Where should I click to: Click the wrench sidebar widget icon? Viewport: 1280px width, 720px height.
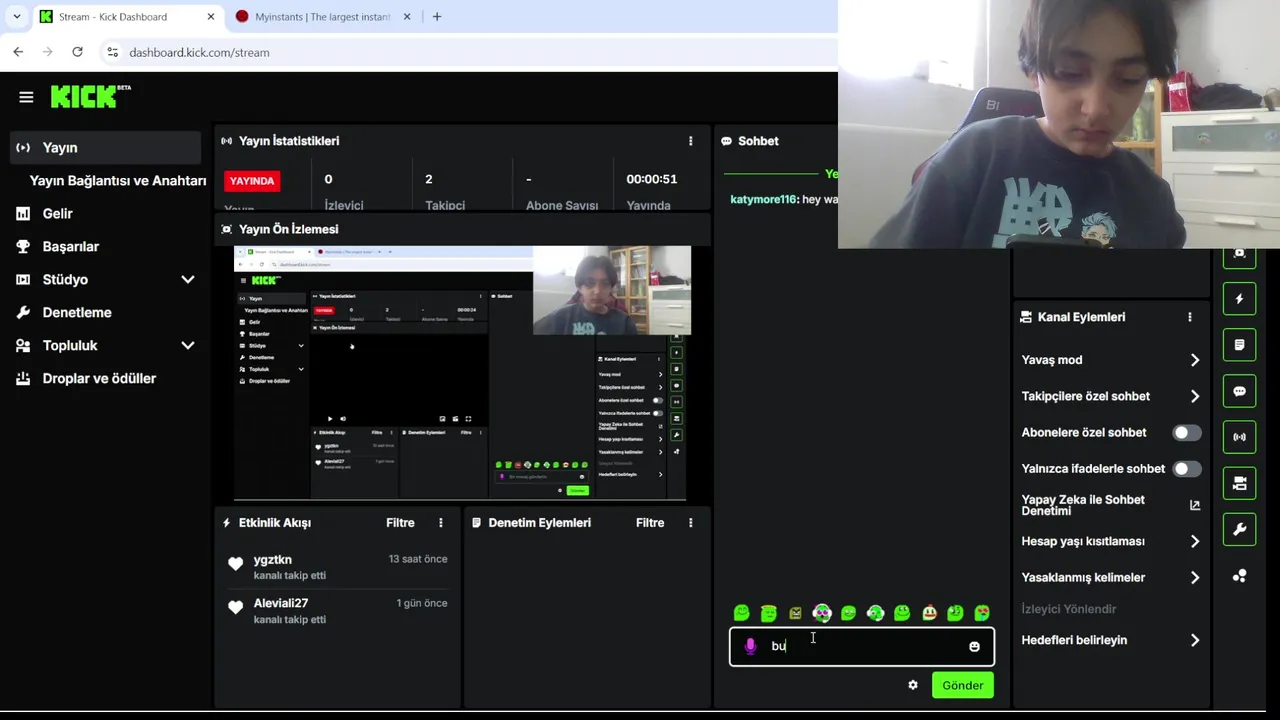(x=1239, y=529)
